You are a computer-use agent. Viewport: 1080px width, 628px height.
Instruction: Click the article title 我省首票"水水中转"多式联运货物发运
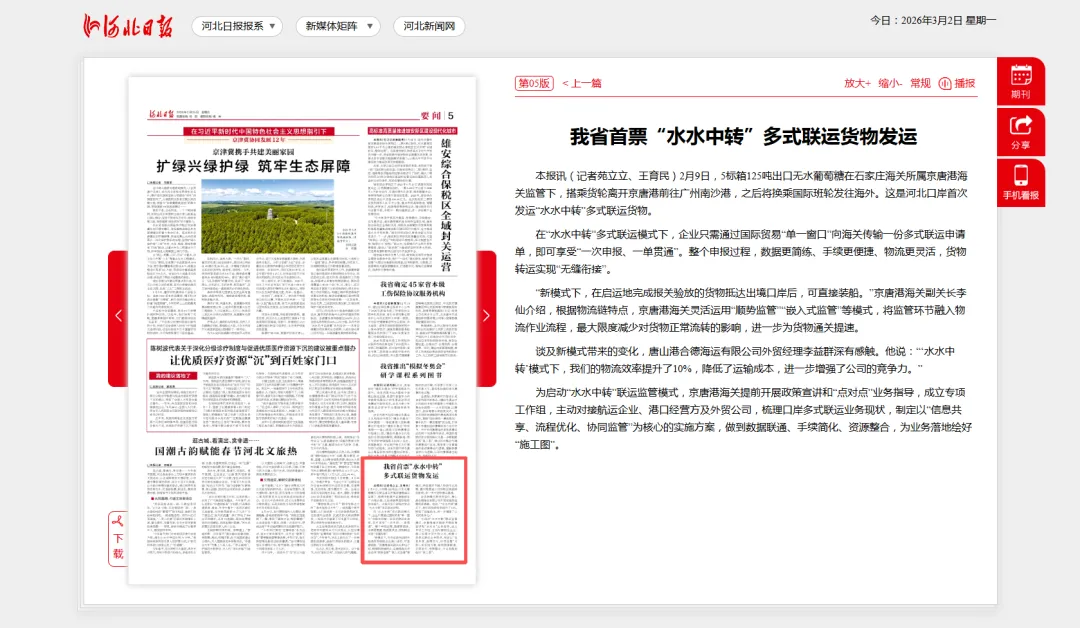[x=744, y=136]
